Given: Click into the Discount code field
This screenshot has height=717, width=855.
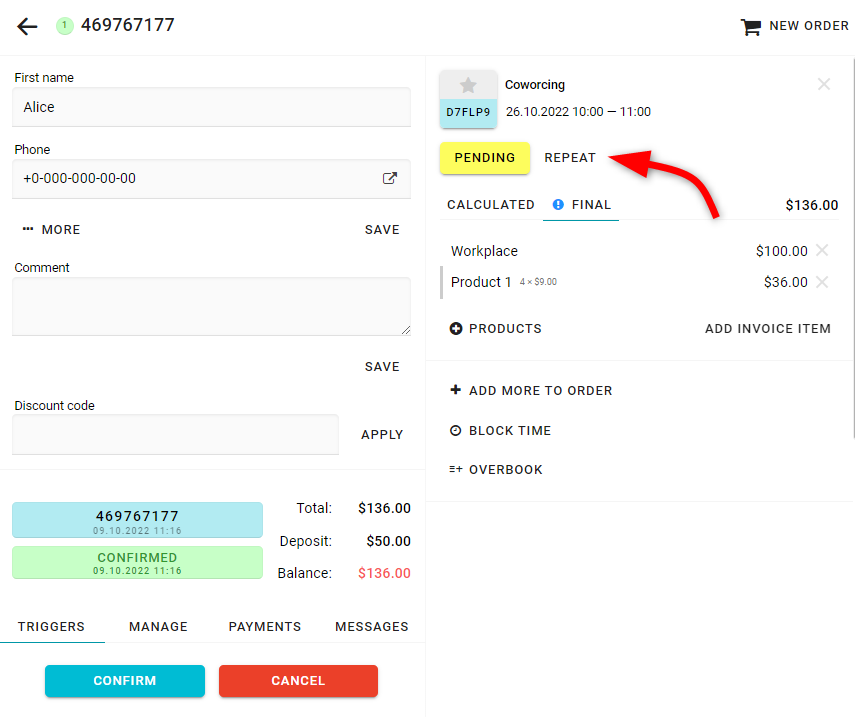Looking at the screenshot, I should click(x=176, y=435).
